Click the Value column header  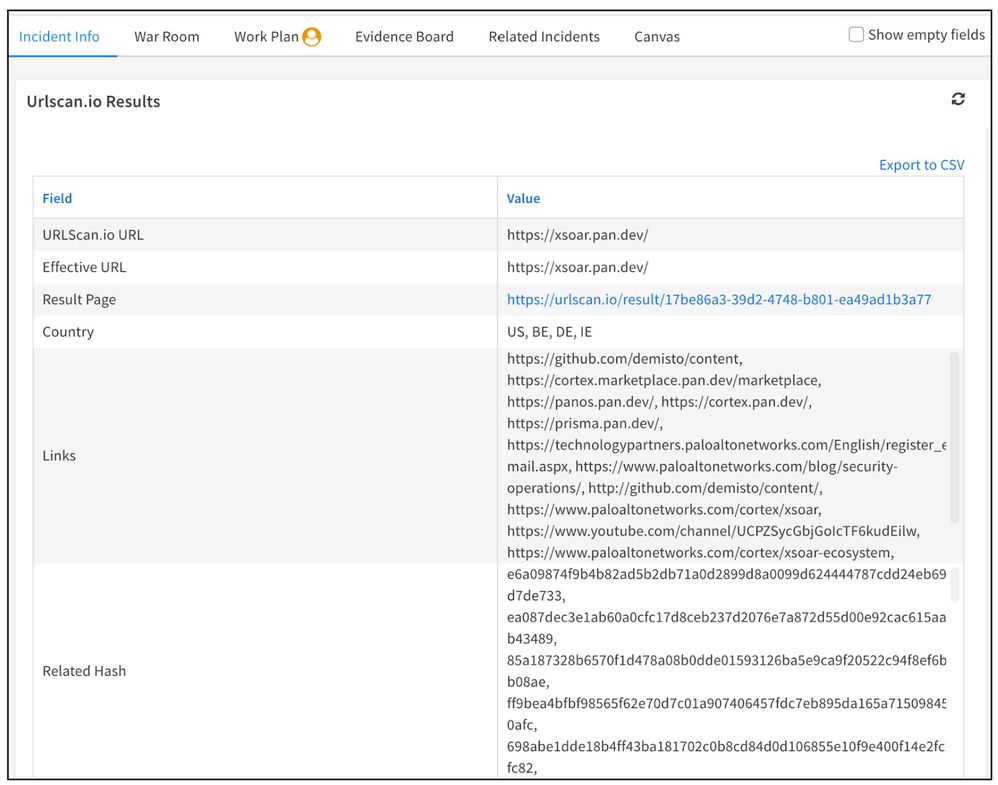click(523, 198)
